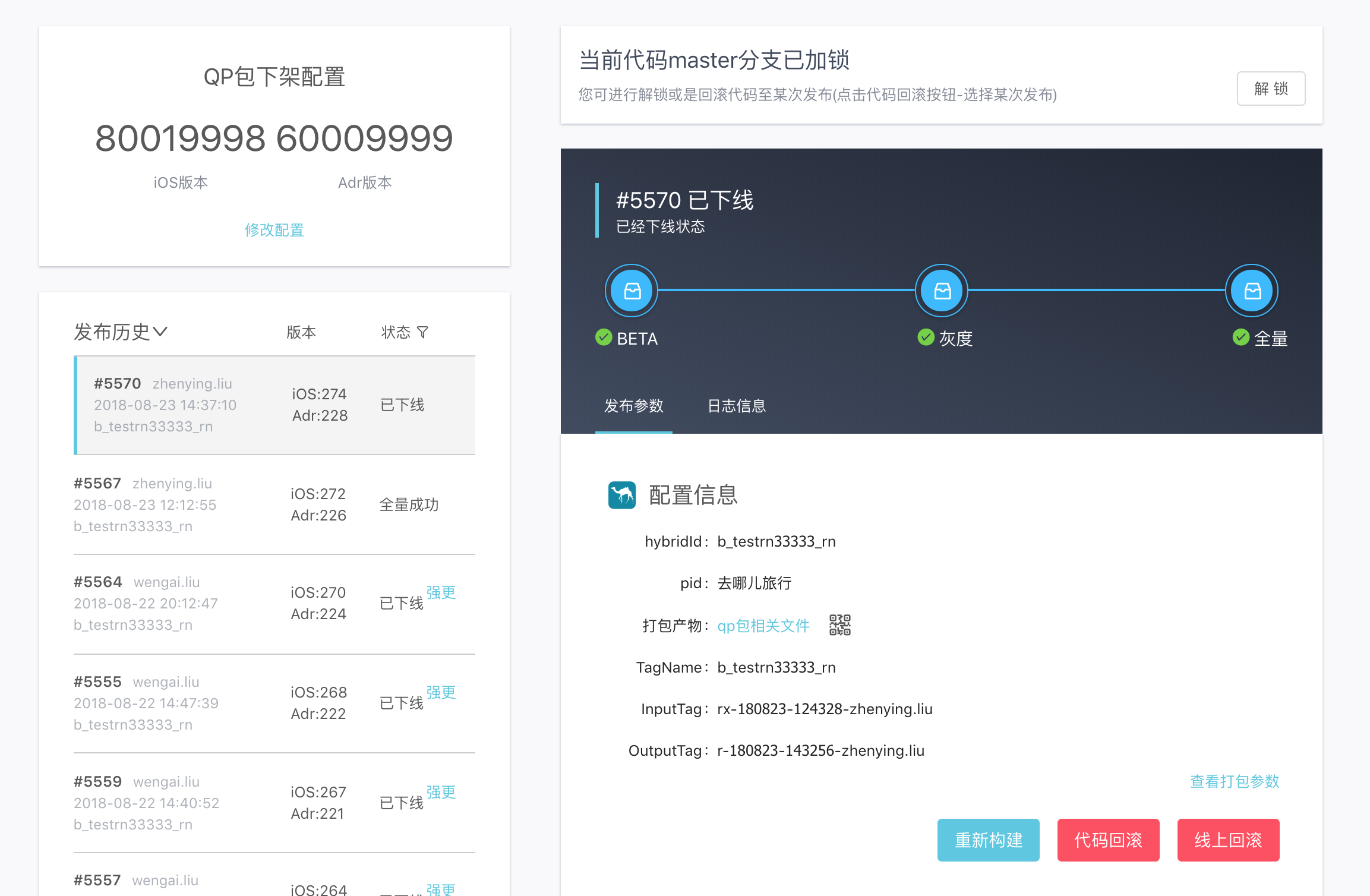1370x896 pixels.
Task: Select release #5570 in history list
Action: coord(274,405)
